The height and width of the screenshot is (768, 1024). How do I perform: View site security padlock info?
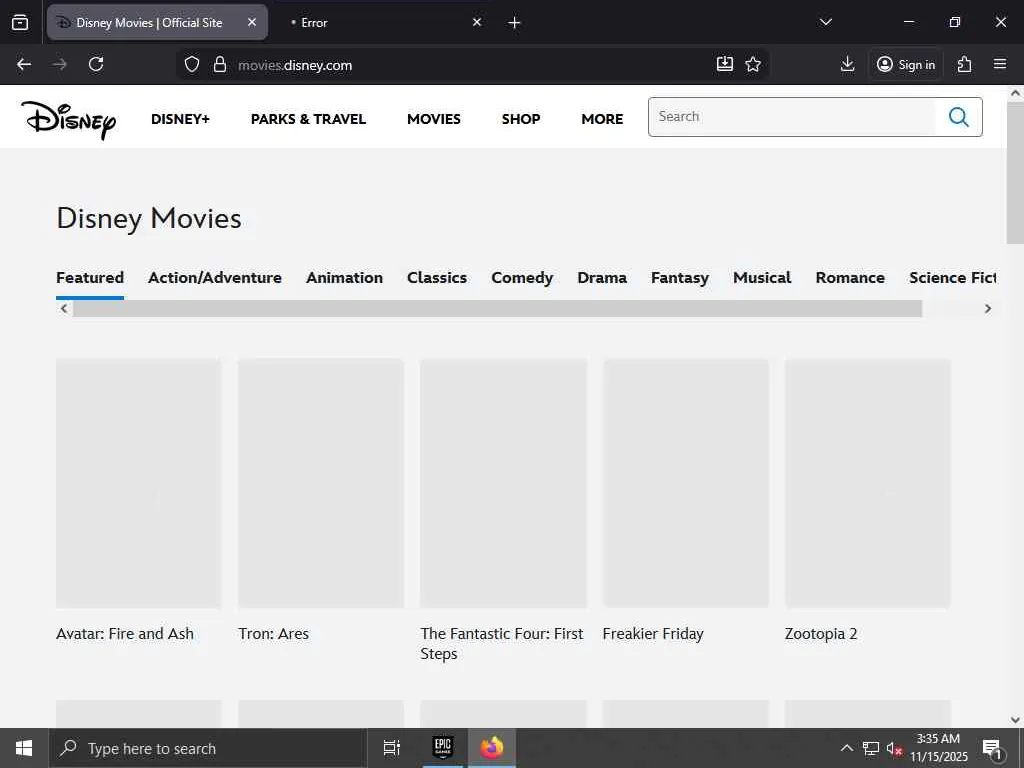click(220, 64)
